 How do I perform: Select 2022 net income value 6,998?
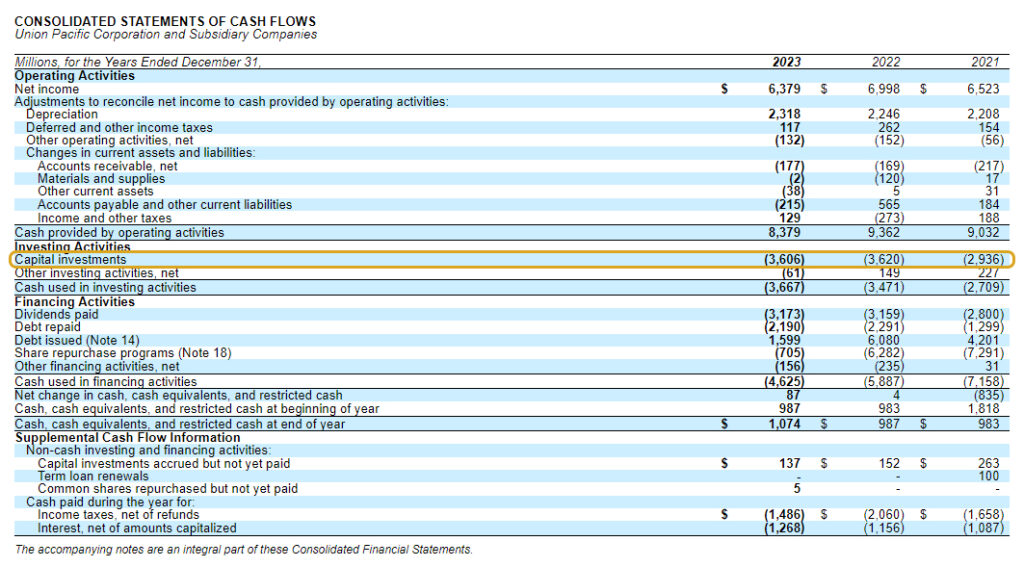pyautogui.click(x=884, y=89)
